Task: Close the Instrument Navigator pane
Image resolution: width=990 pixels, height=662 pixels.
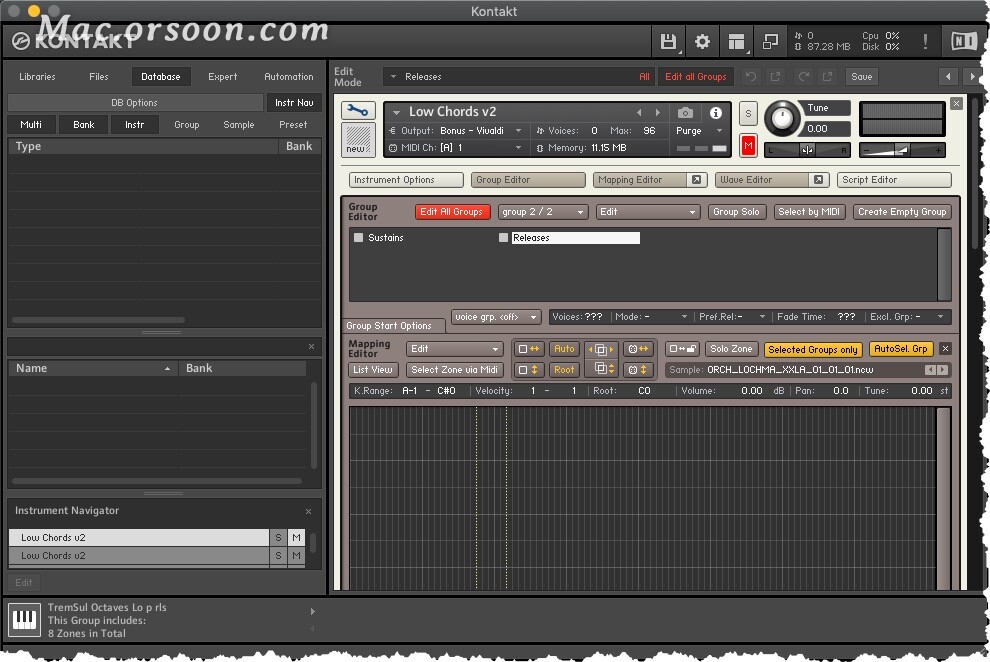Action: (308, 511)
